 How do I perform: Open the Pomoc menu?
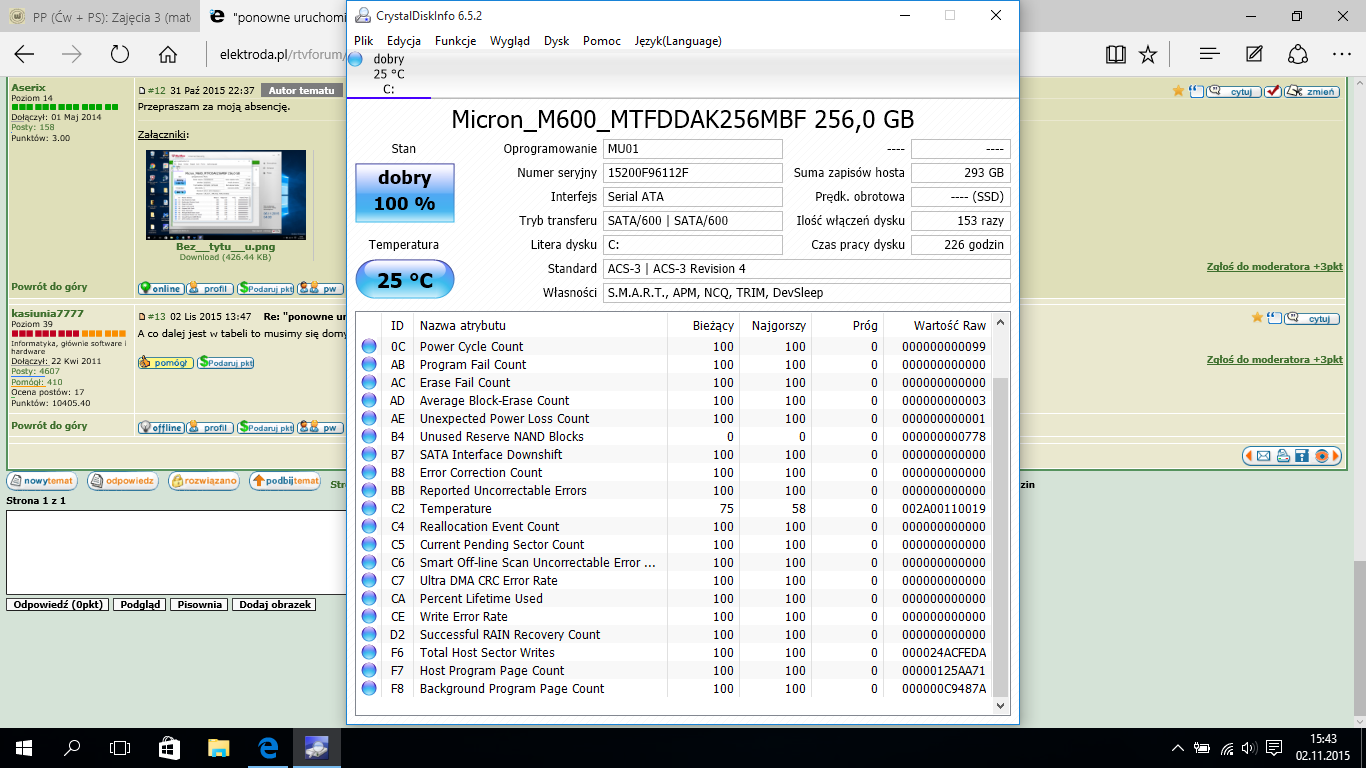click(x=602, y=41)
